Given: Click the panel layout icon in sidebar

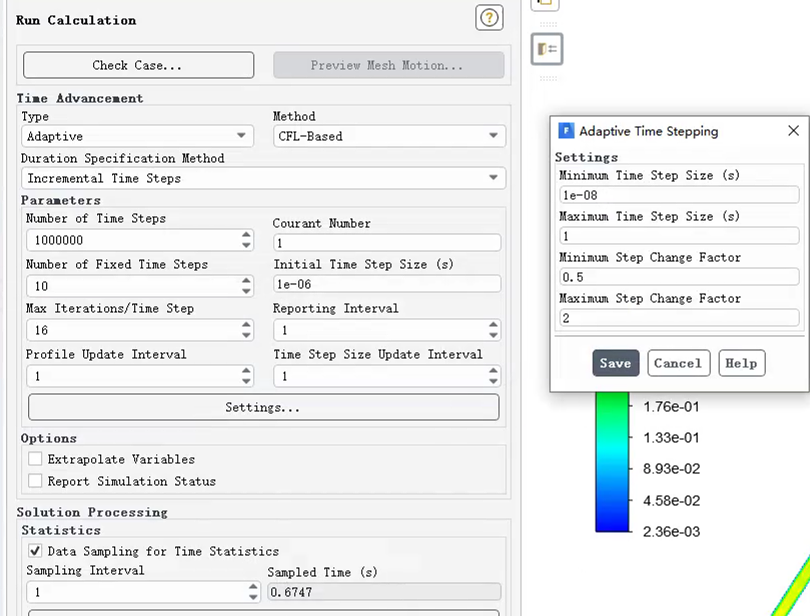Looking at the screenshot, I should (546, 48).
